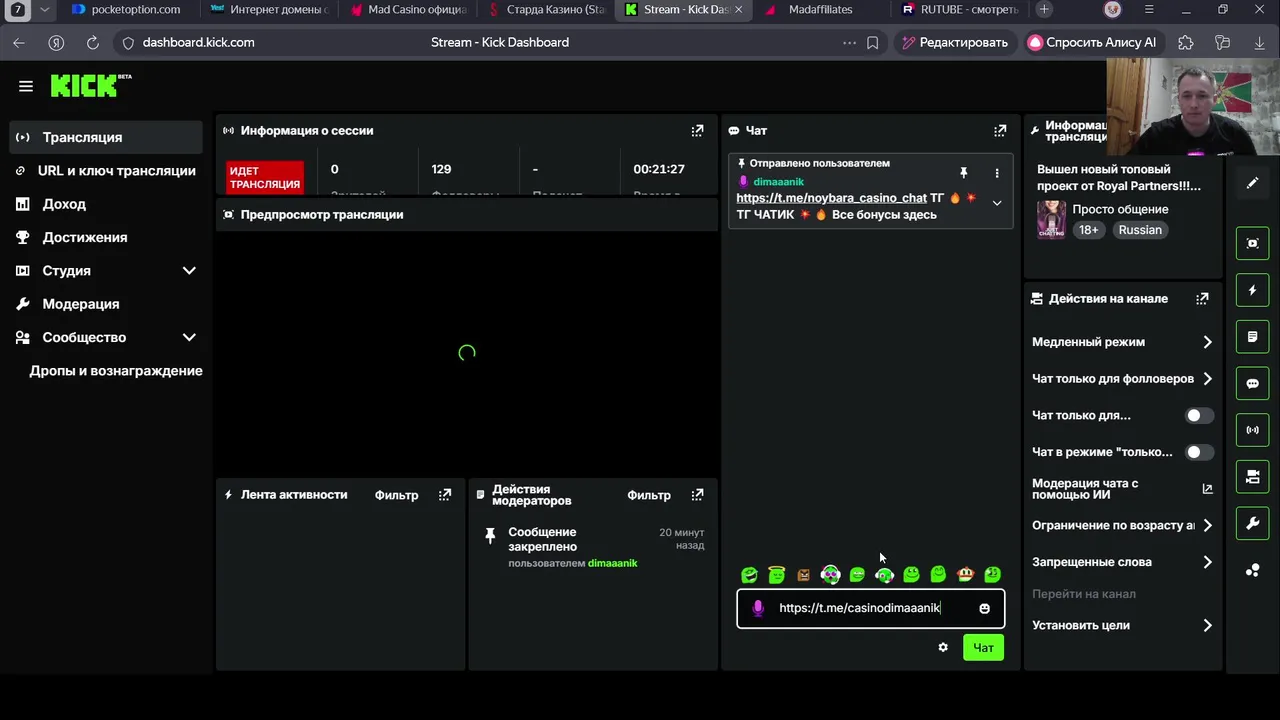This screenshot has height=720, width=1280.
Task: Toggle the activity feed lightning icon
Action: [x=1252, y=290]
